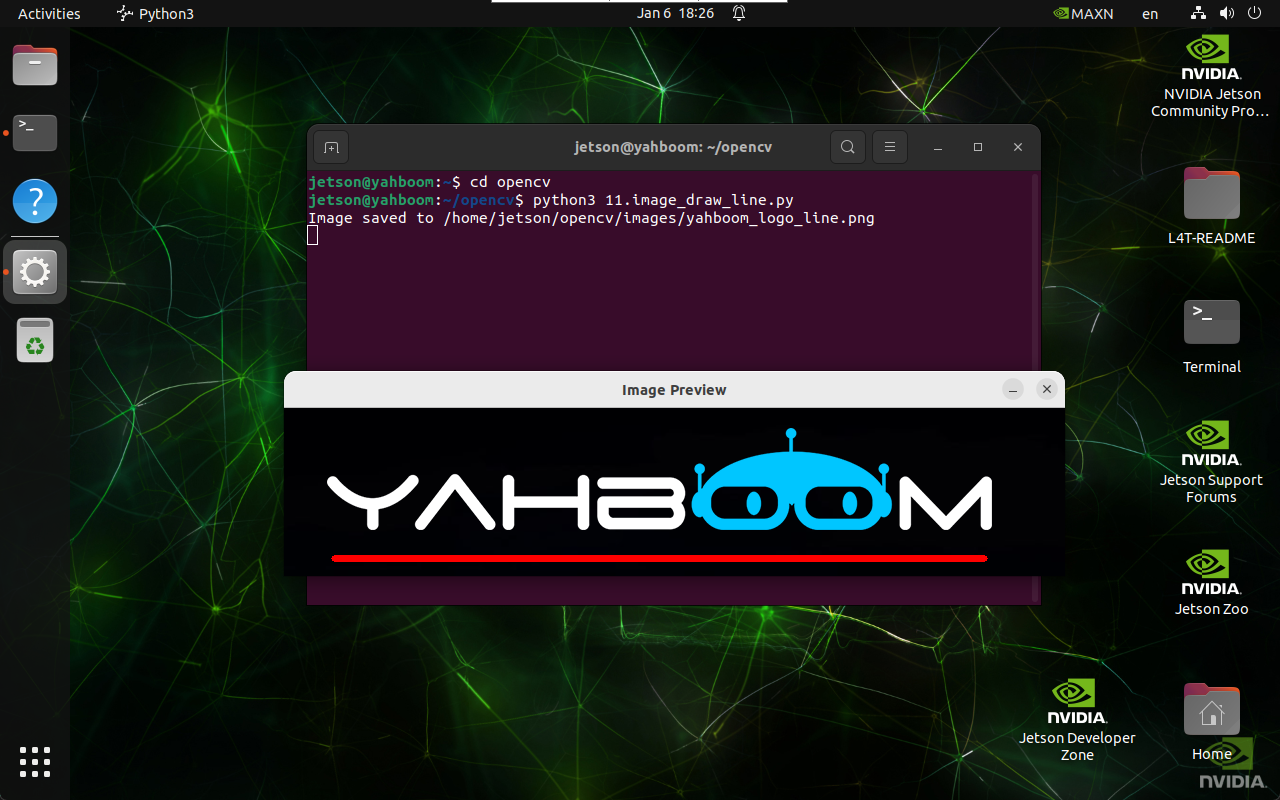
Task: Click the wired network status icon
Action: pos(1199,14)
